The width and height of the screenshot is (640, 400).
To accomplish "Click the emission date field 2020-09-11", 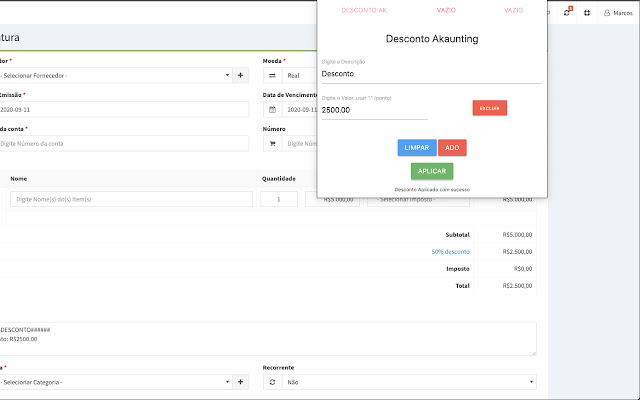I will pyautogui.click(x=123, y=109).
